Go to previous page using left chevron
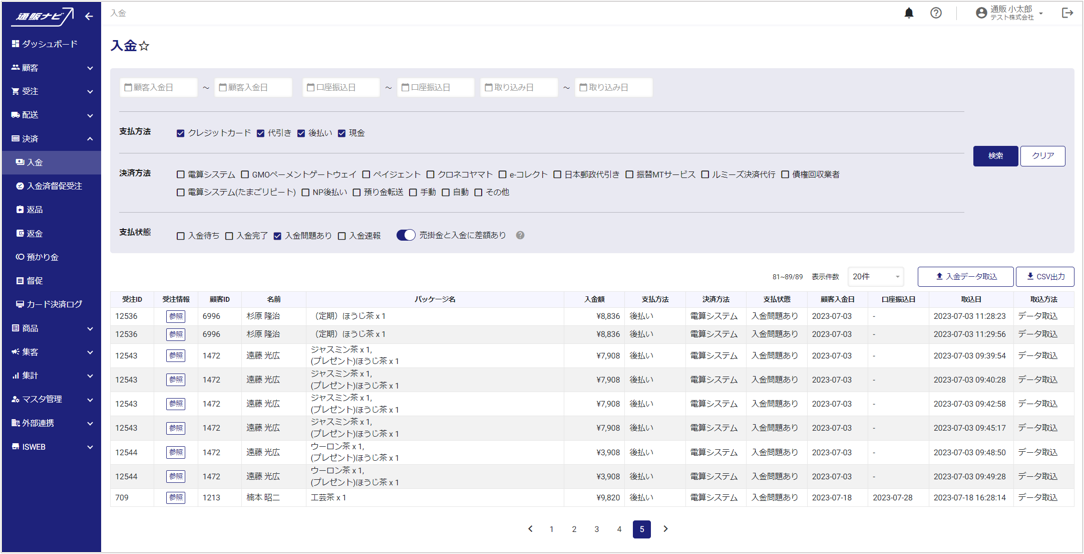The image size is (1084, 554). 530,529
